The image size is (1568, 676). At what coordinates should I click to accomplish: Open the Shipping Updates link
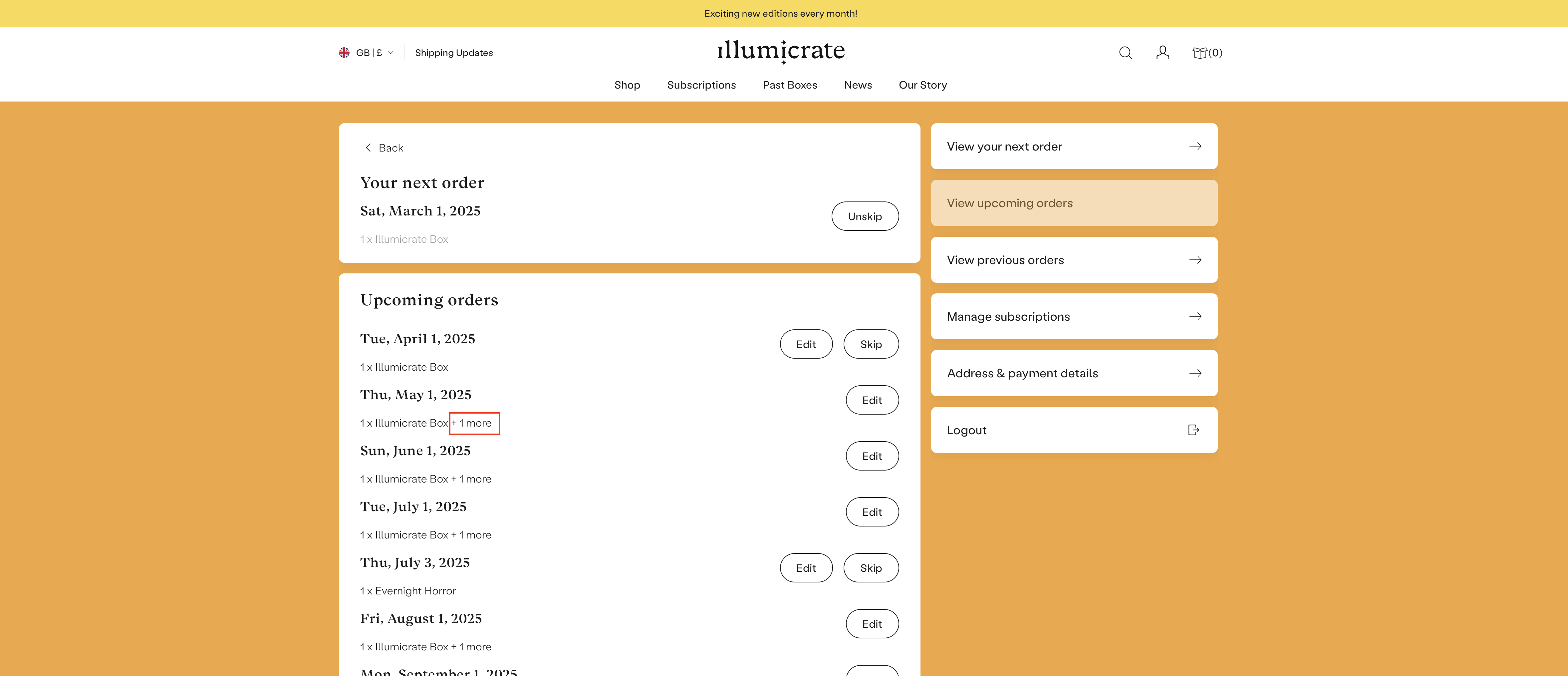point(453,53)
